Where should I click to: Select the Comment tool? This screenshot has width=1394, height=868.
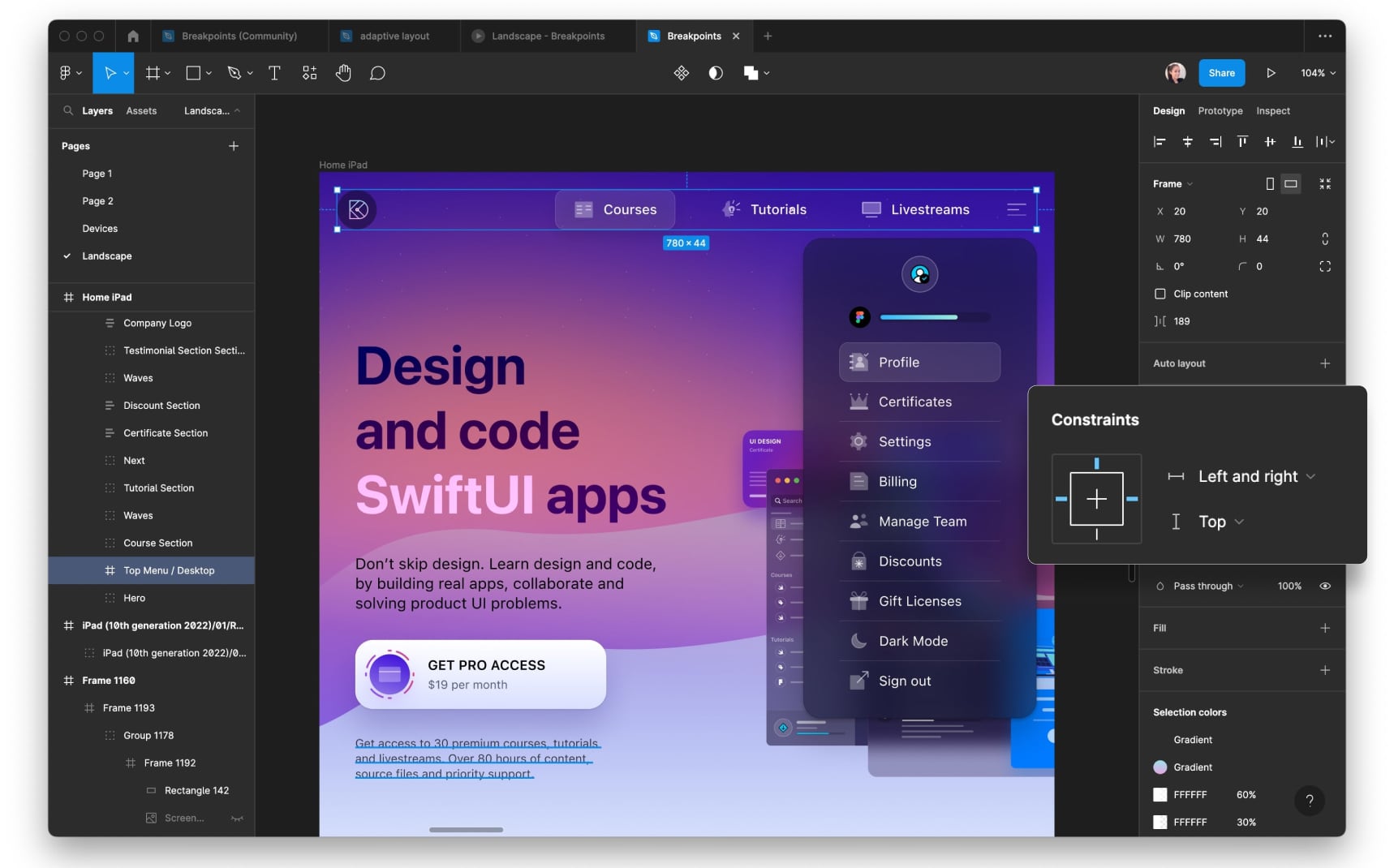coord(377,73)
